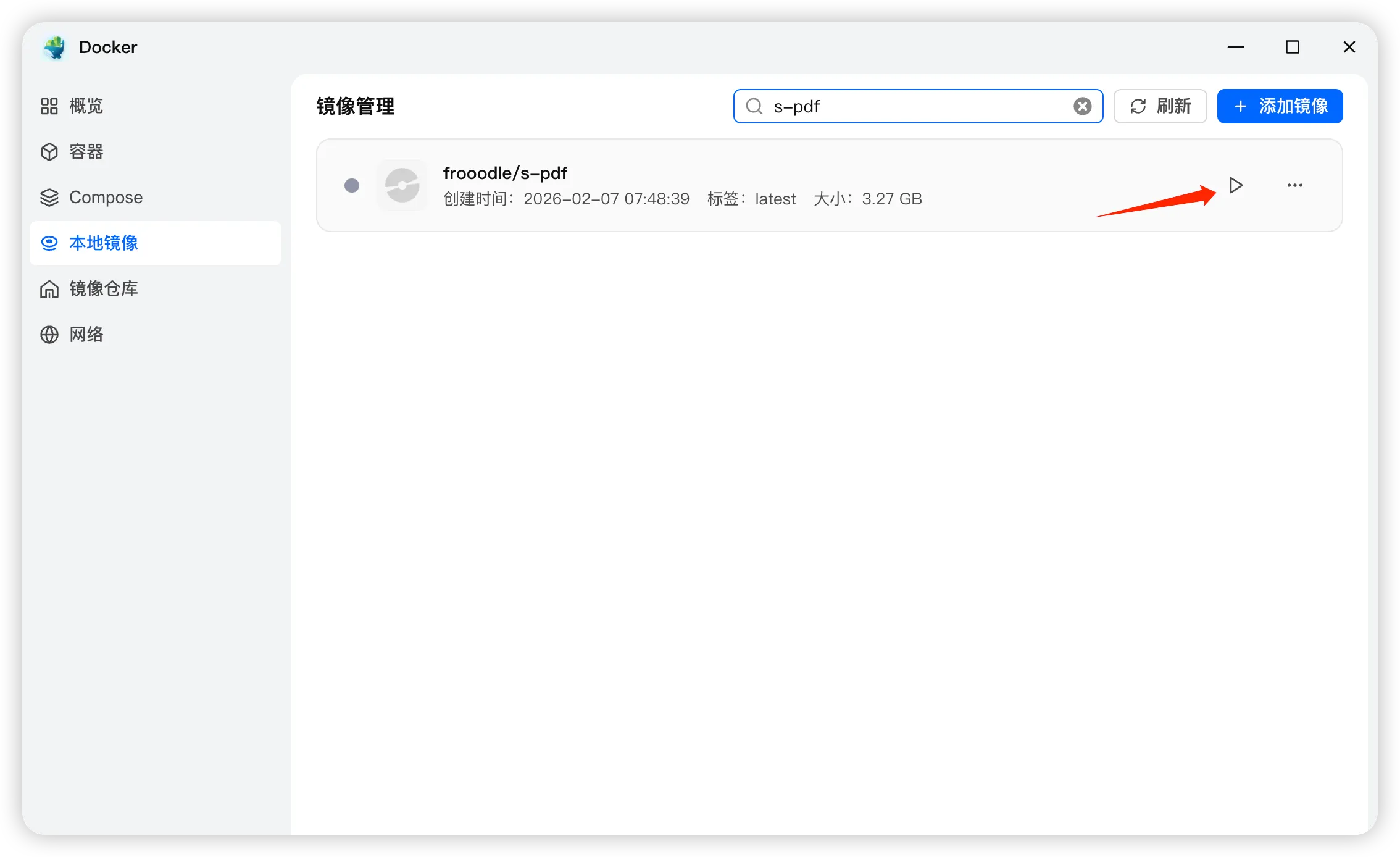Go to the 容器 containers section
The image size is (1400, 857).
[156, 152]
